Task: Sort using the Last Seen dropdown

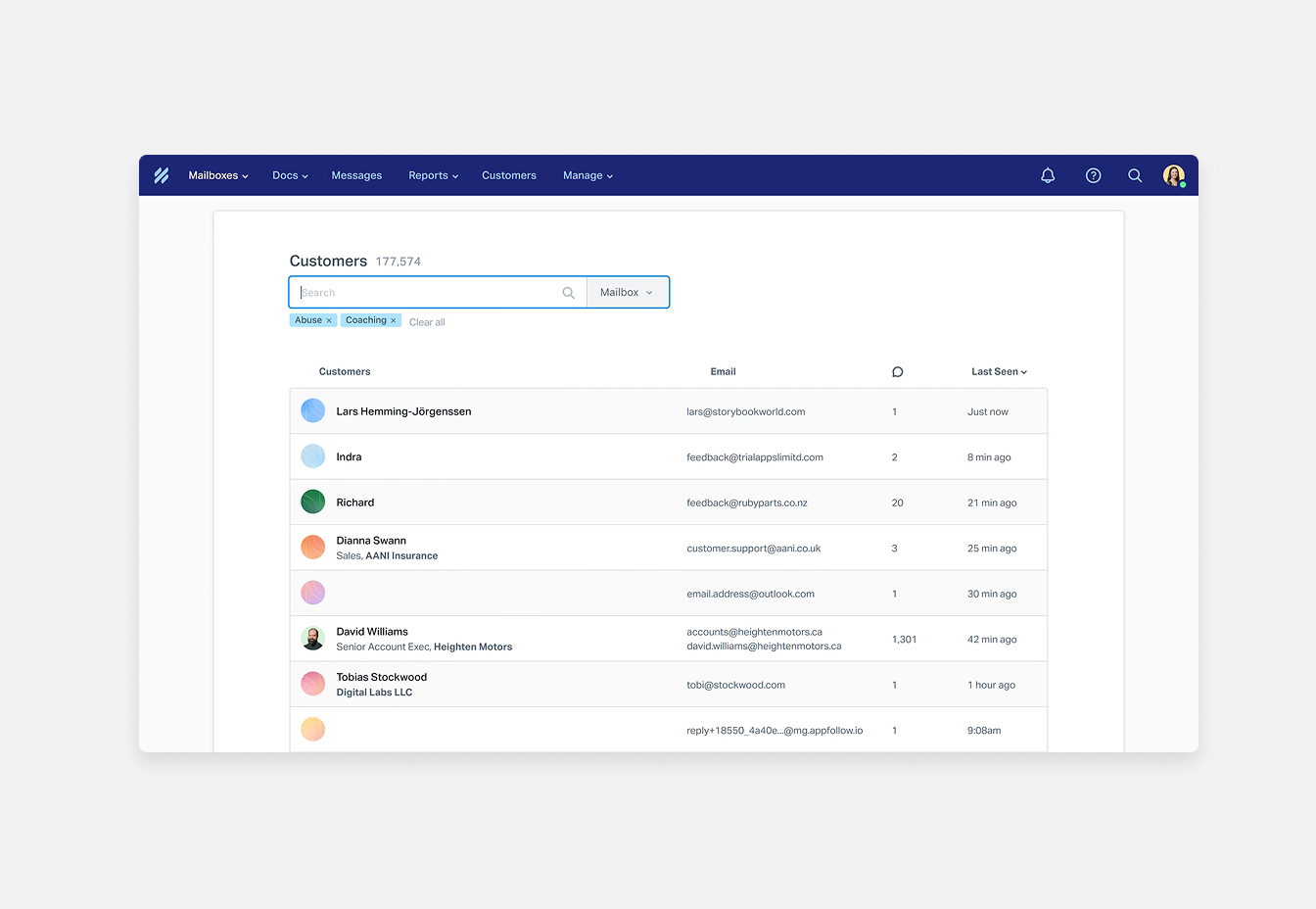Action: (999, 372)
